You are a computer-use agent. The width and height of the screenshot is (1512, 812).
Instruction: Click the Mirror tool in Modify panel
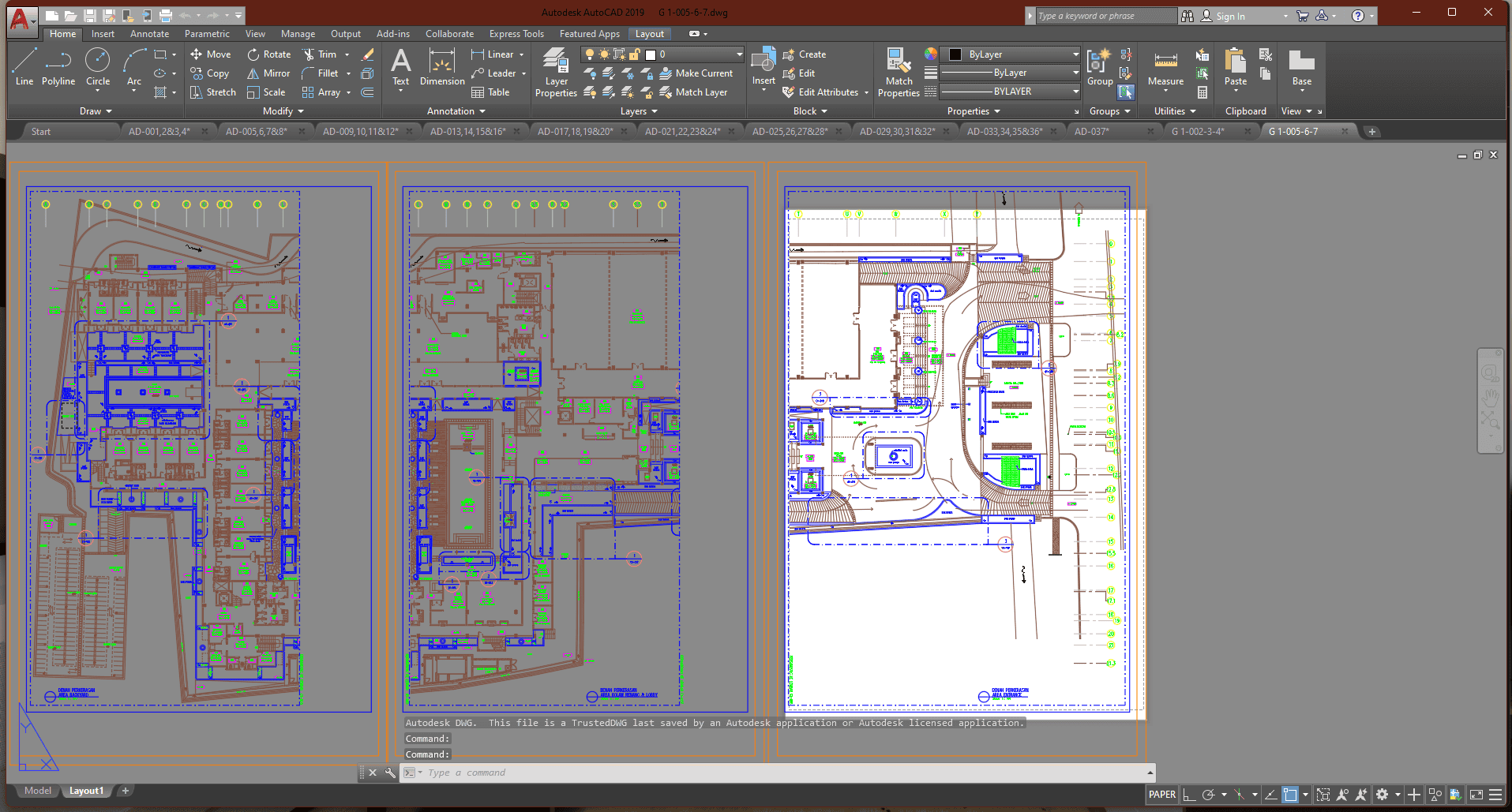pyautogui.click(x=268, y=73)
